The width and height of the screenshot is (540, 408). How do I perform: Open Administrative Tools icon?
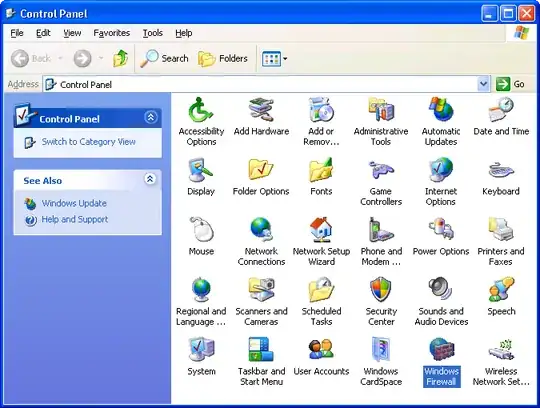381,110
